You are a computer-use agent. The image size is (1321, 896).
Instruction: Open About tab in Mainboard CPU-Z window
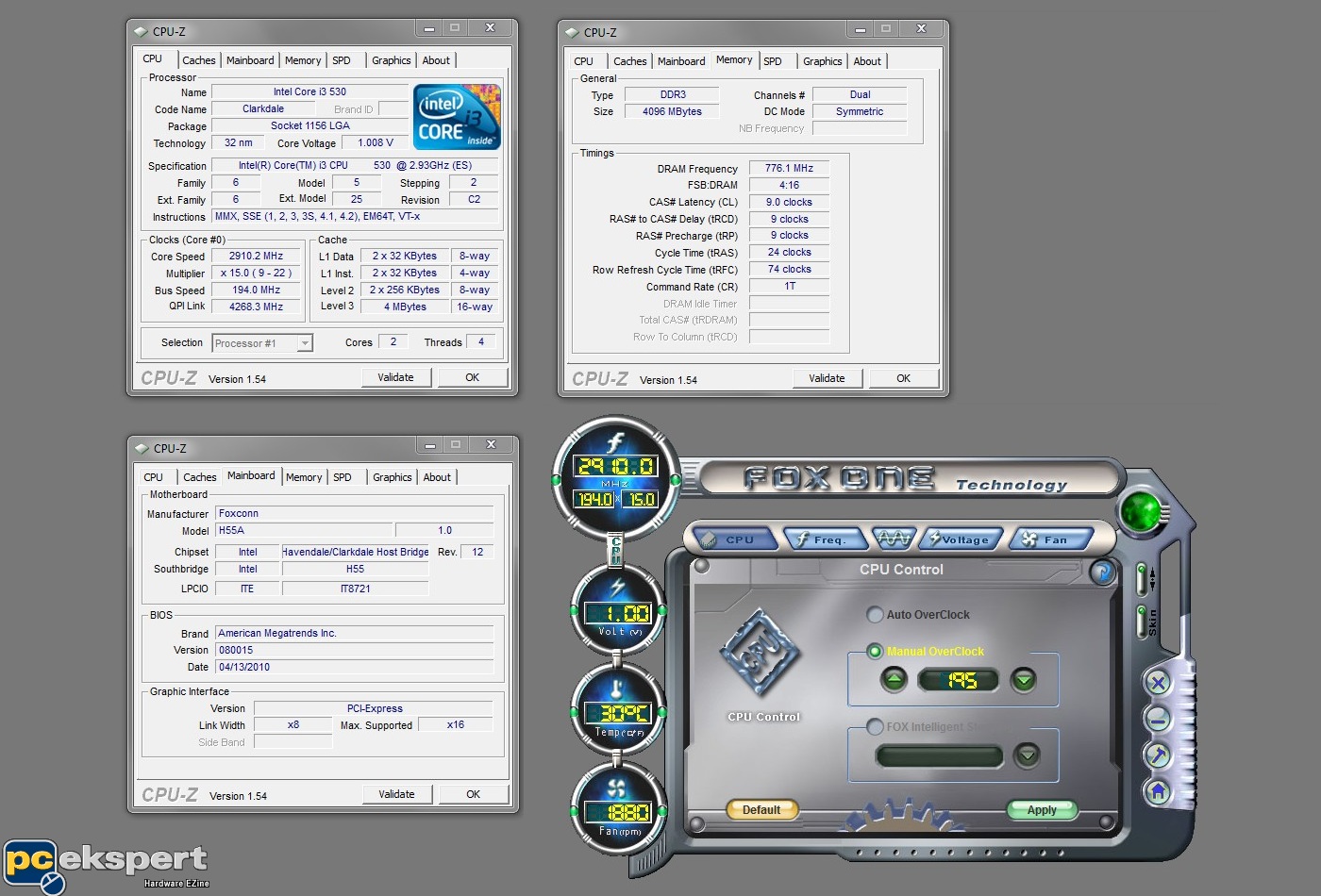(437, 477)
